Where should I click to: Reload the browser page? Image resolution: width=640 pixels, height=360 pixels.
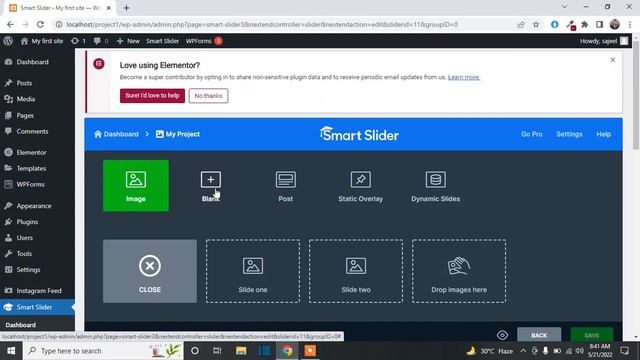coord(40,24)
